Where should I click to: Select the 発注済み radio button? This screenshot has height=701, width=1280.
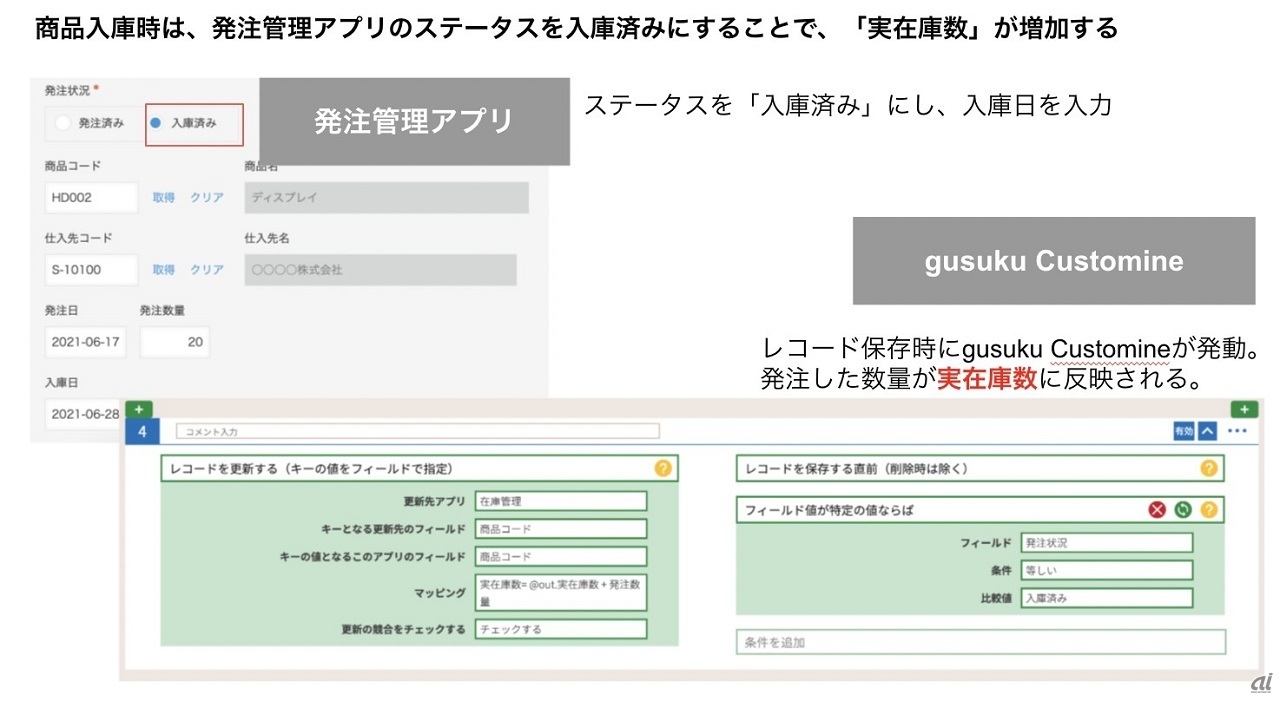[x=64, y=124]
